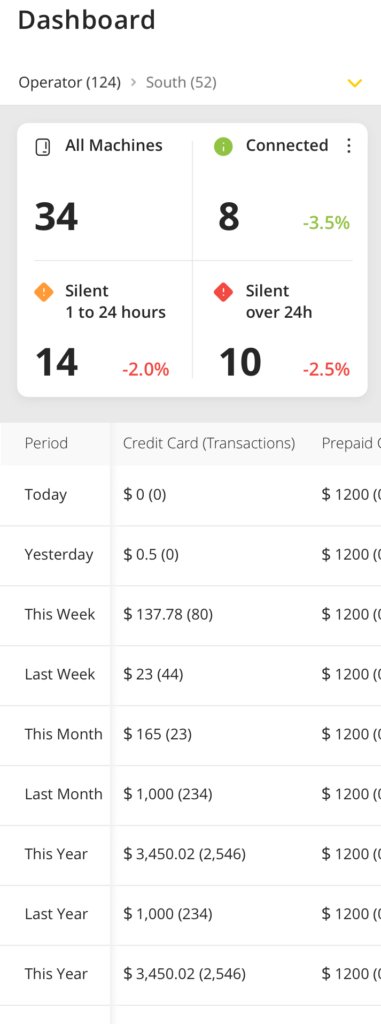
Task: Click the -3.5% Connected change indicator
Action: [326, 223]
